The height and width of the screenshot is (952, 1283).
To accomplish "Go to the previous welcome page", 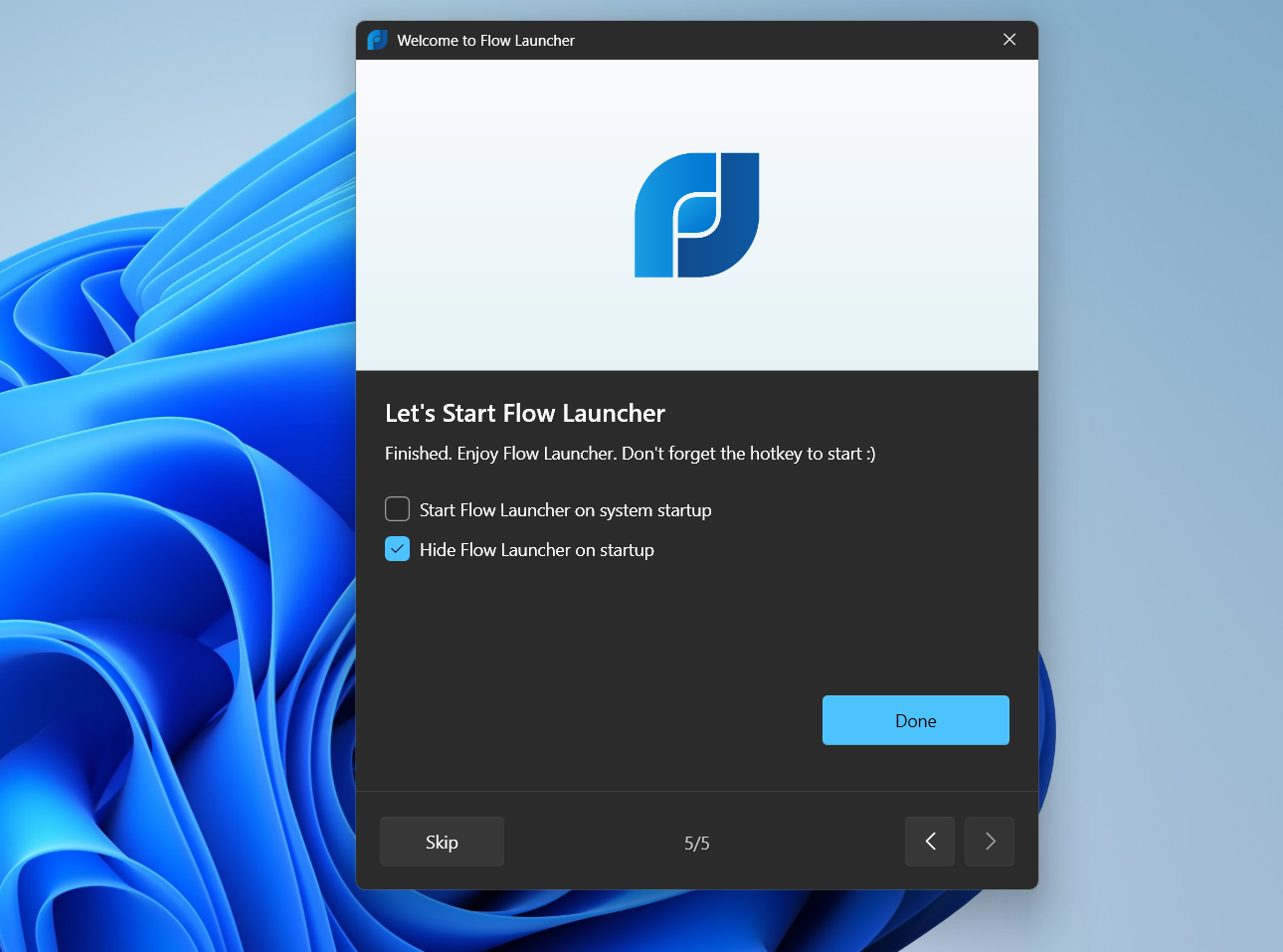I will tap(930, 842).
